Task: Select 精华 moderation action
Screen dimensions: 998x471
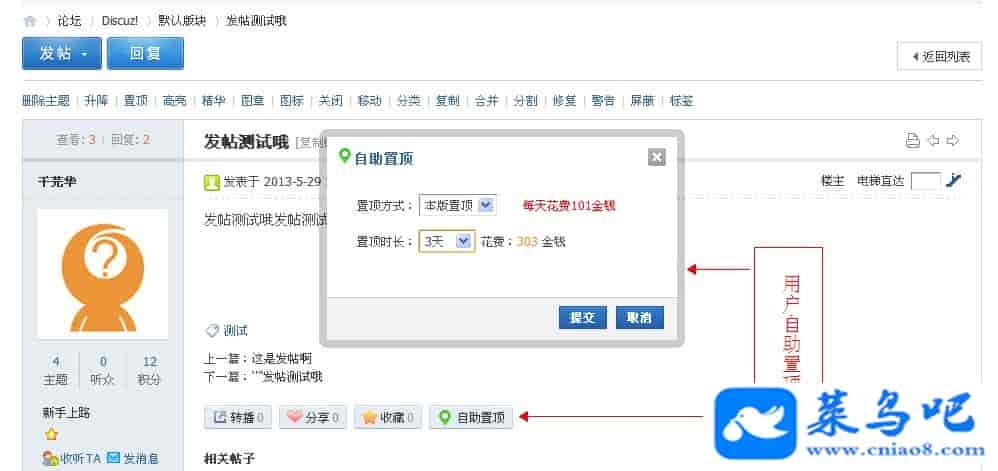Action: pyautogui.click(x=213, y=101)
